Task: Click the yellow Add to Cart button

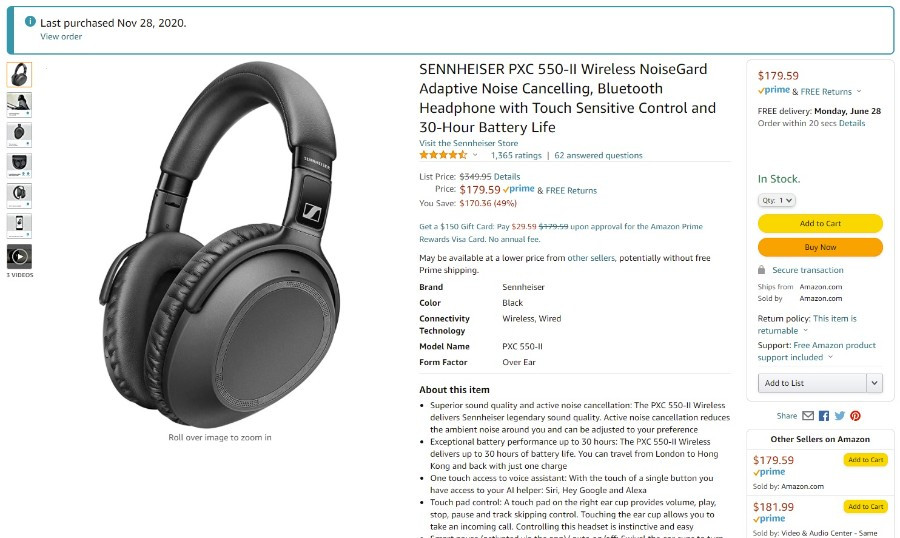Action: point(820,223)
